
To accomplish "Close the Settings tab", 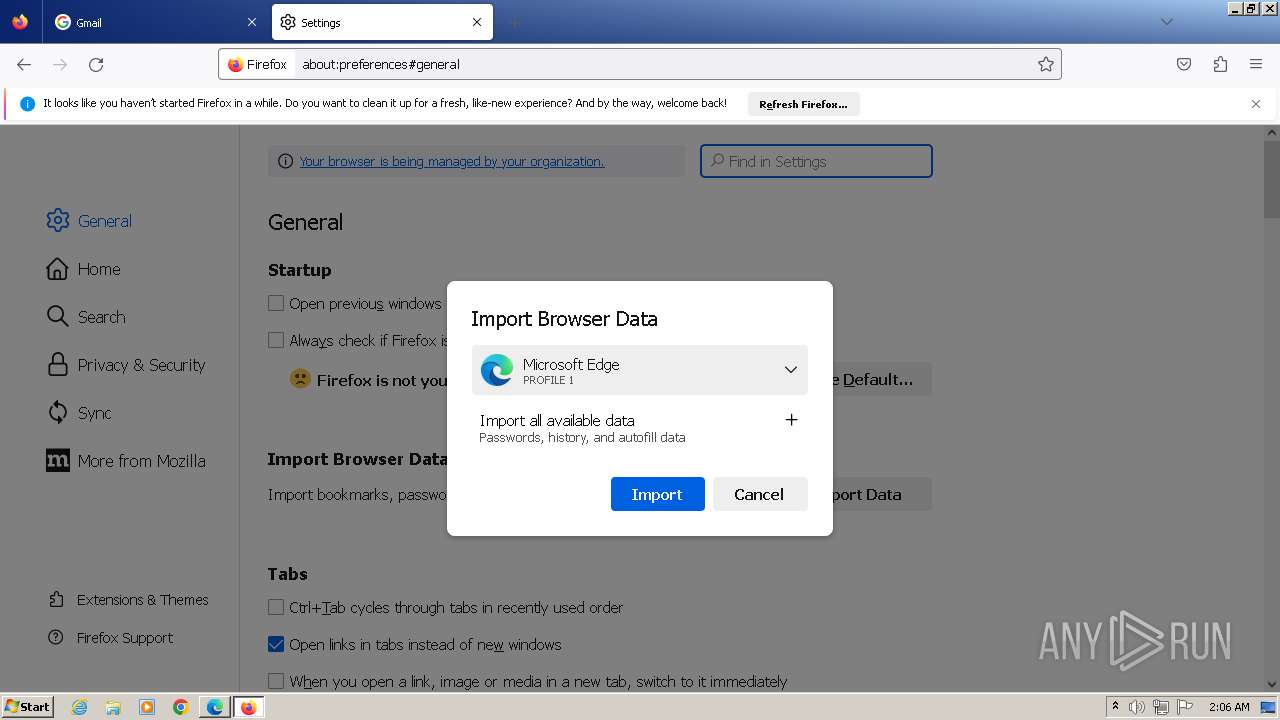I will [477, 22].
